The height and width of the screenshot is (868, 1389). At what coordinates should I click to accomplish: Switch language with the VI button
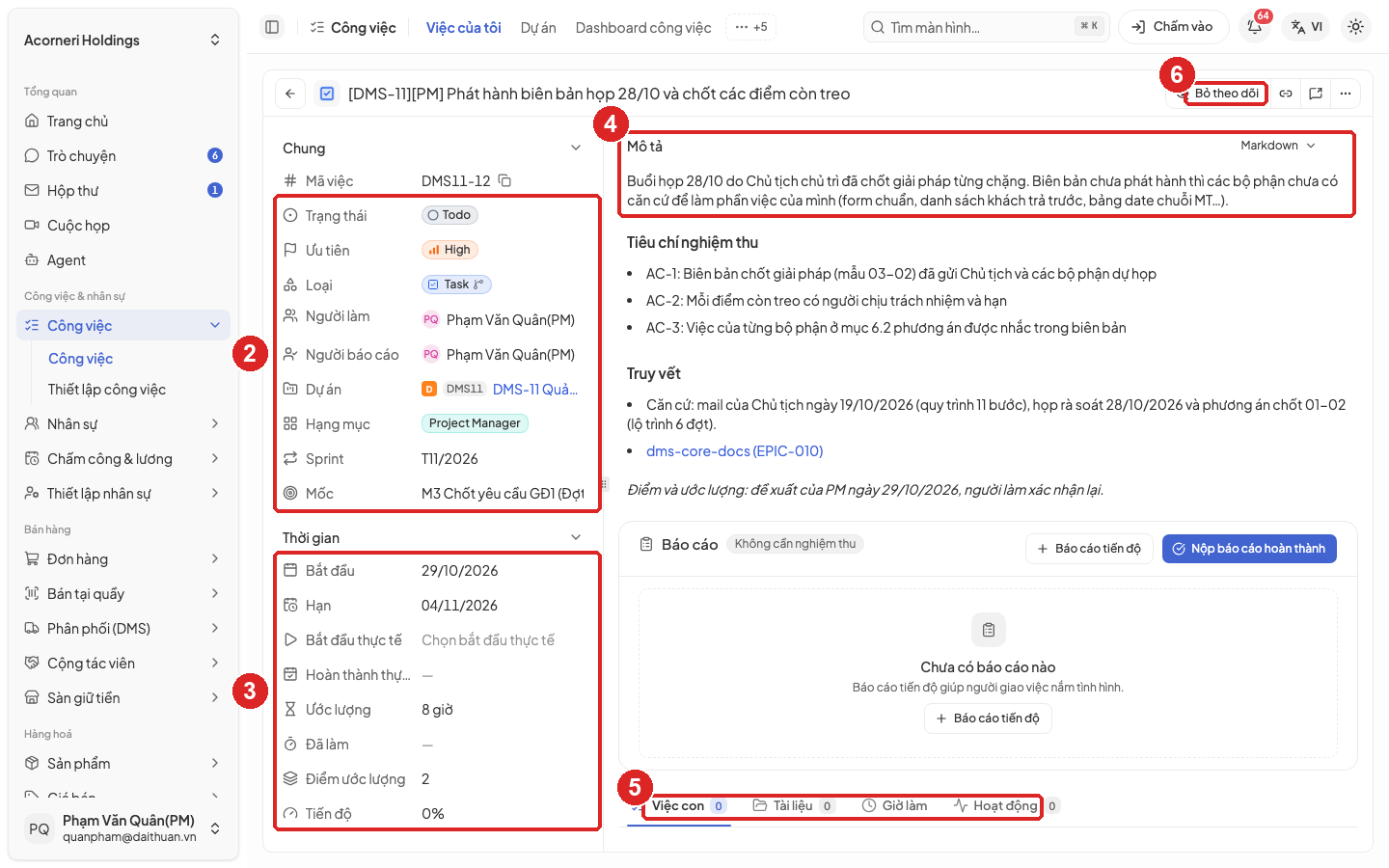(x=1307, y=27)
